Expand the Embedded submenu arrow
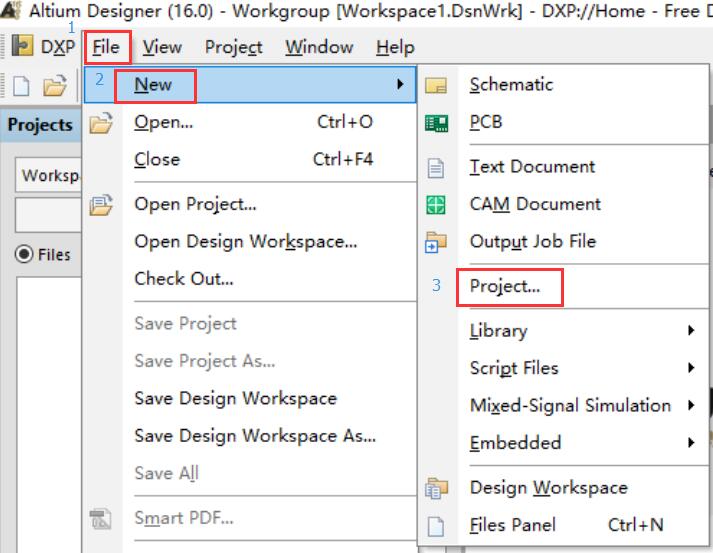This screenshot has height=553, width=713. coord(691,442)
